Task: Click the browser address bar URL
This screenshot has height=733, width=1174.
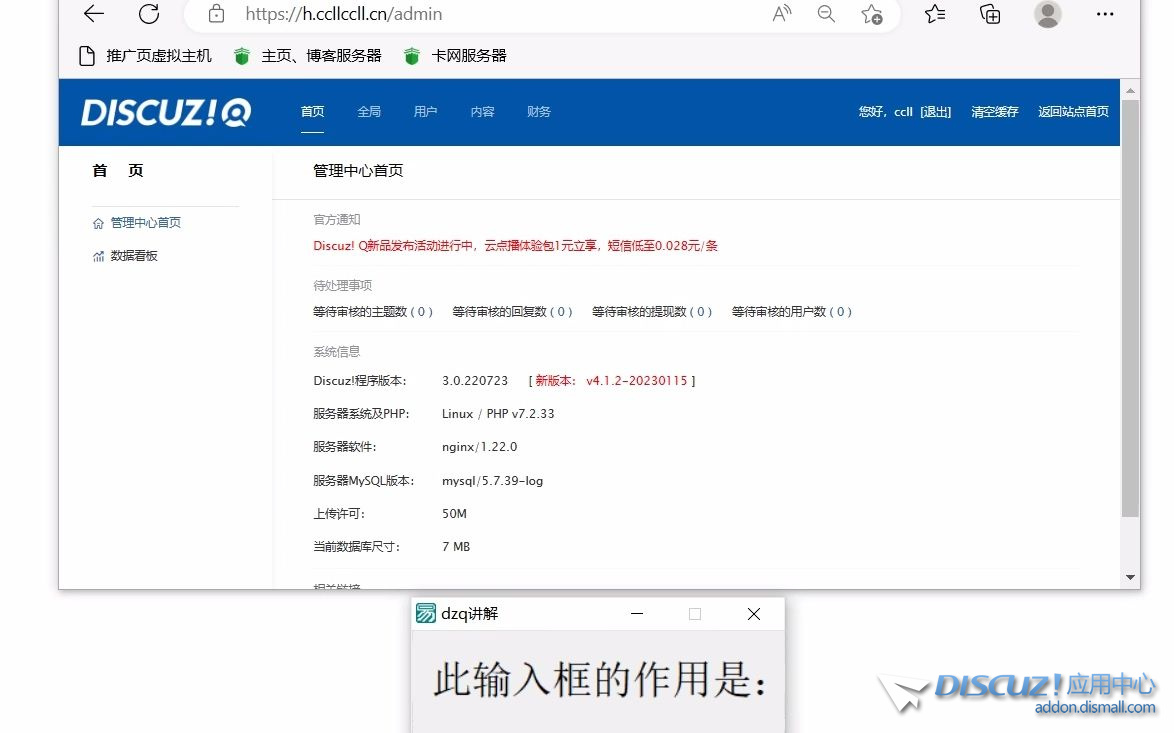Action: [344, 14]
